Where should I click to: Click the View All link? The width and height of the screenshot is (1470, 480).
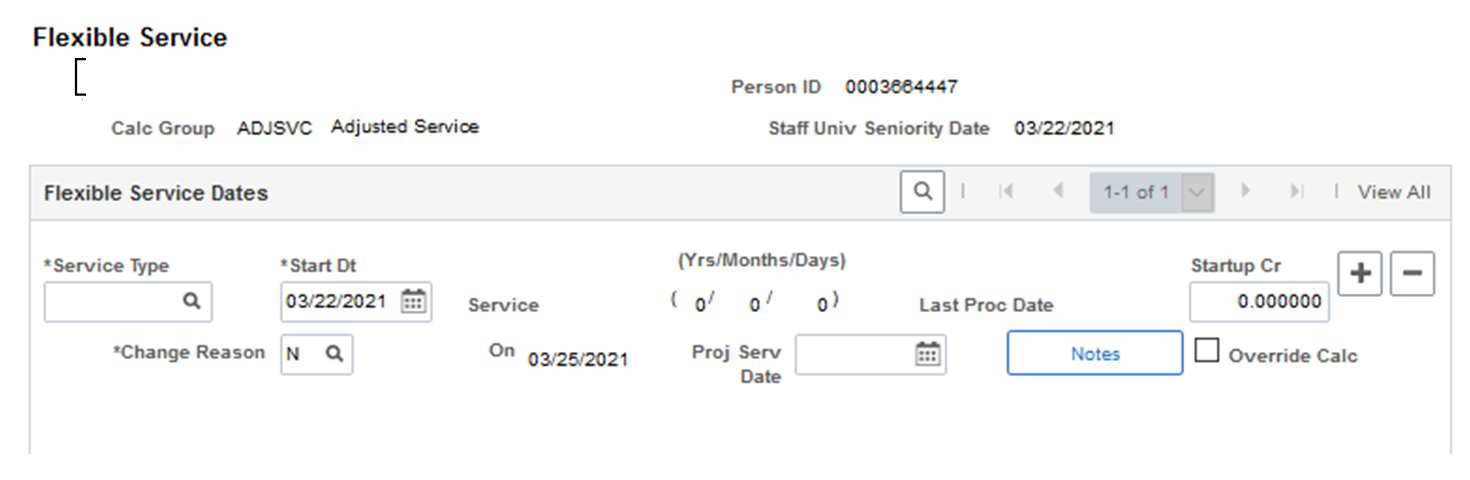[x=1394, y=192]
